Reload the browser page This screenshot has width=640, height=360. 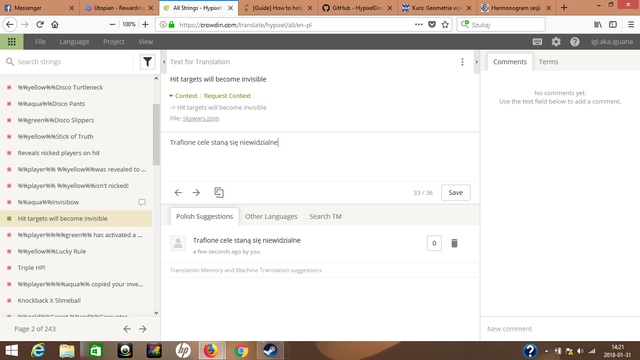(x=40, y=24)
